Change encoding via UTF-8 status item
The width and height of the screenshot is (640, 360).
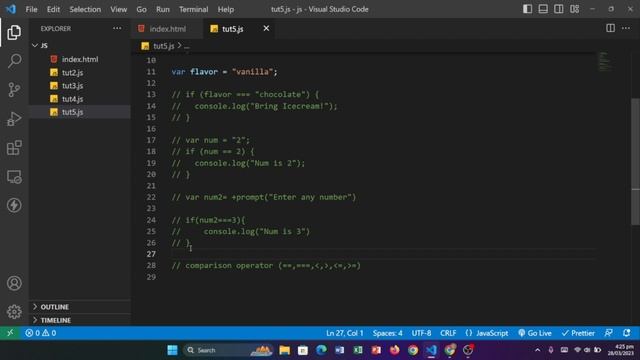coord(421,333)
